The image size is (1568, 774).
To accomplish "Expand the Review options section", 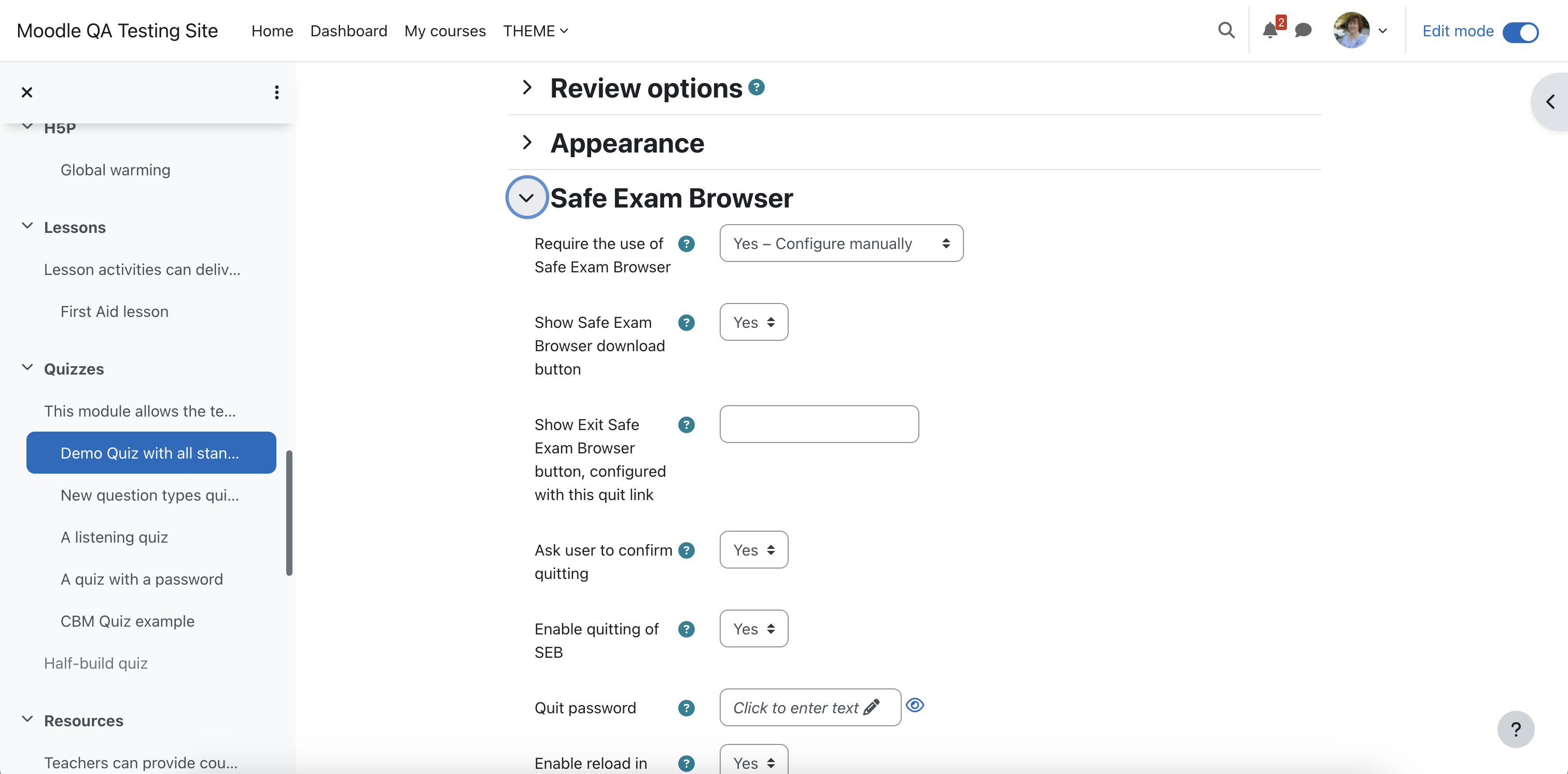I will click(x=527, y=87).
